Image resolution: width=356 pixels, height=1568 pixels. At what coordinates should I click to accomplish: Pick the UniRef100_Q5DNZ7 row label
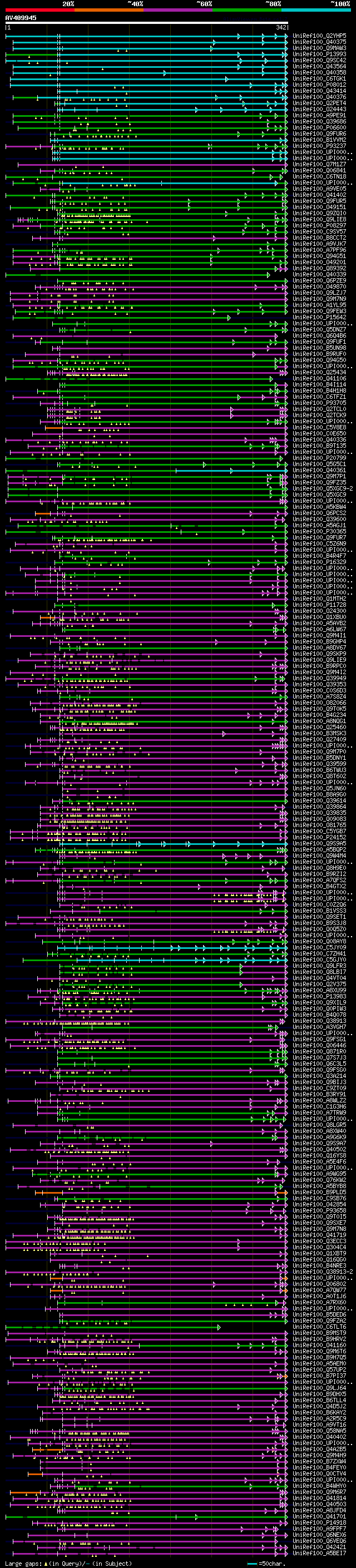319,330
